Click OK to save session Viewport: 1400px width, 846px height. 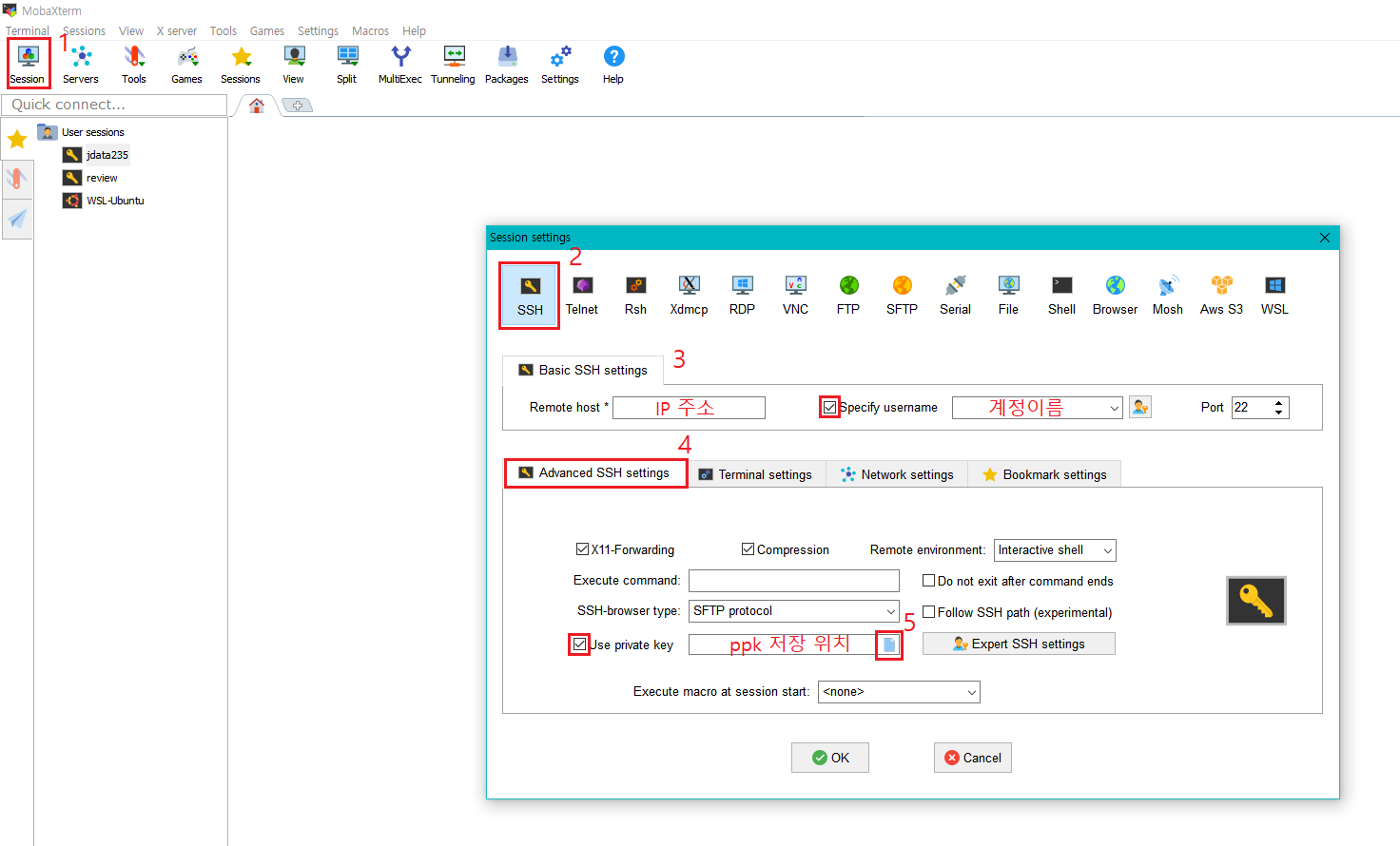[830, 758]
